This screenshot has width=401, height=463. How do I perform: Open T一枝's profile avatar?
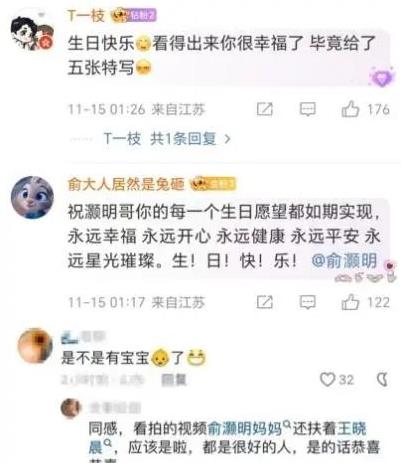click(32, 33)
